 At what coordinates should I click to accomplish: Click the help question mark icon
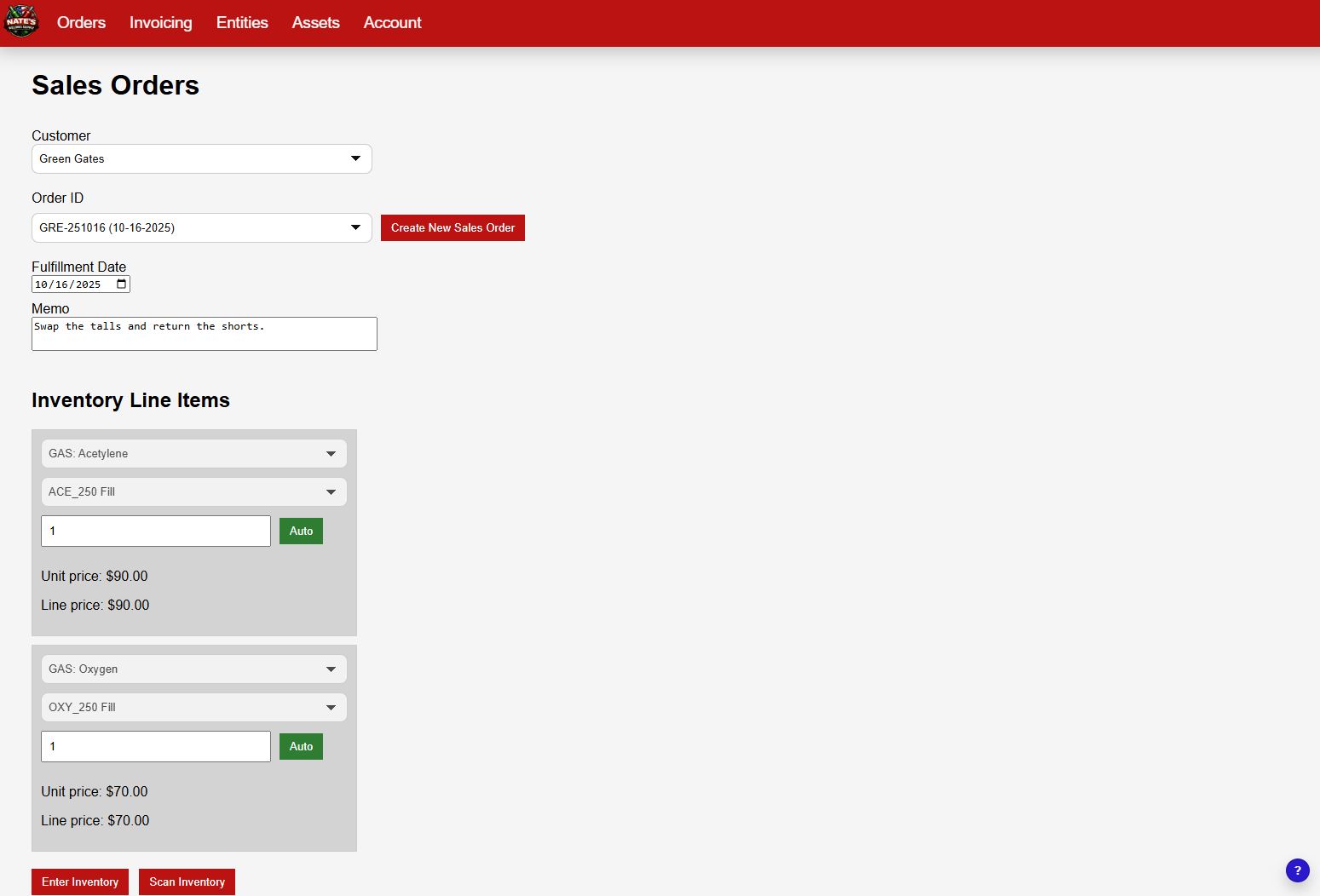1297,870
